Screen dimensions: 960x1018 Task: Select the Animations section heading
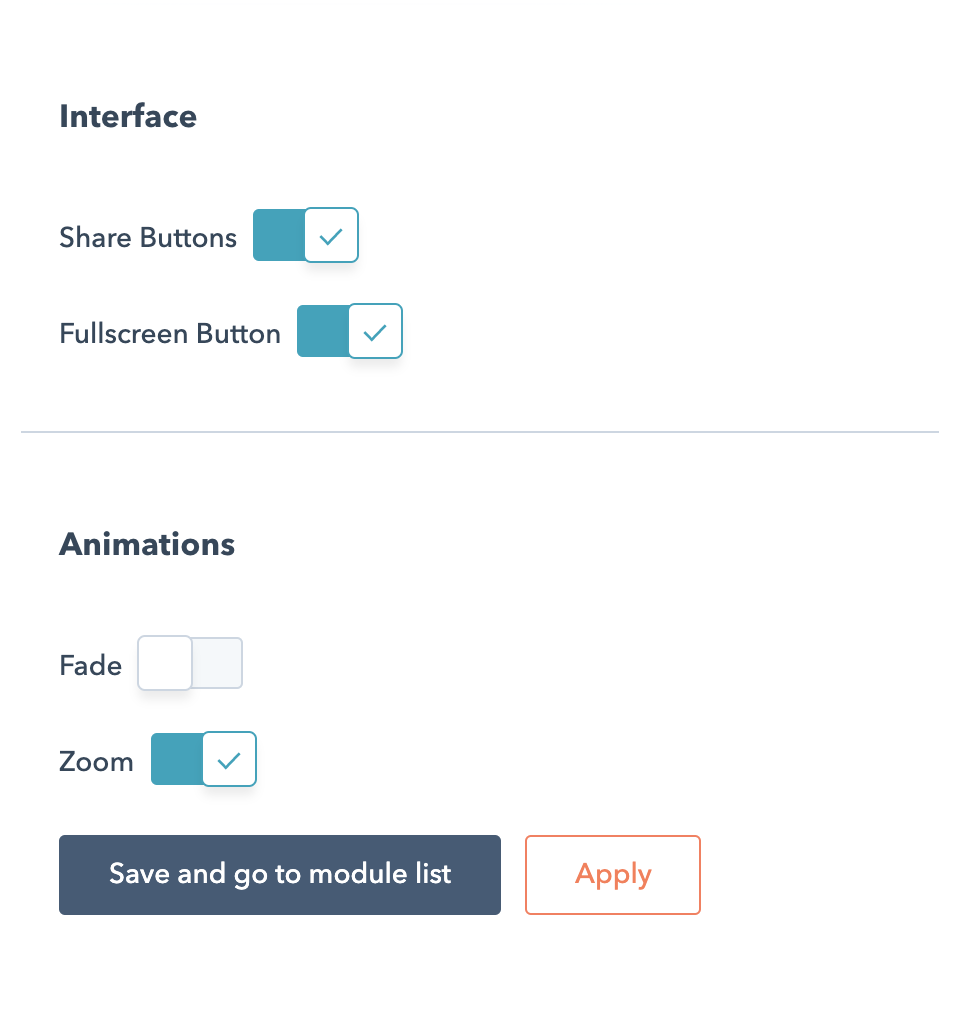[x=147, y=545]
